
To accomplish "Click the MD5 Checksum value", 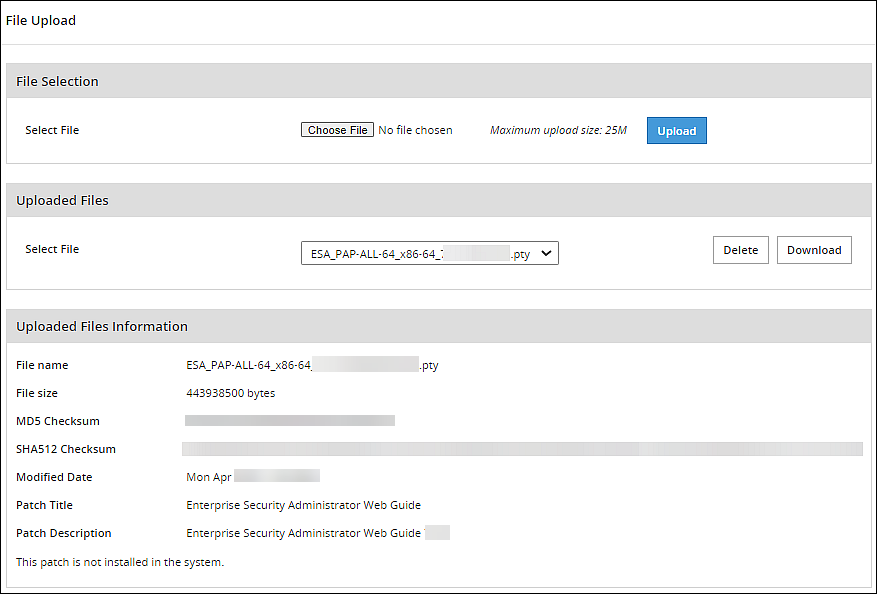I will click(289, 420).
